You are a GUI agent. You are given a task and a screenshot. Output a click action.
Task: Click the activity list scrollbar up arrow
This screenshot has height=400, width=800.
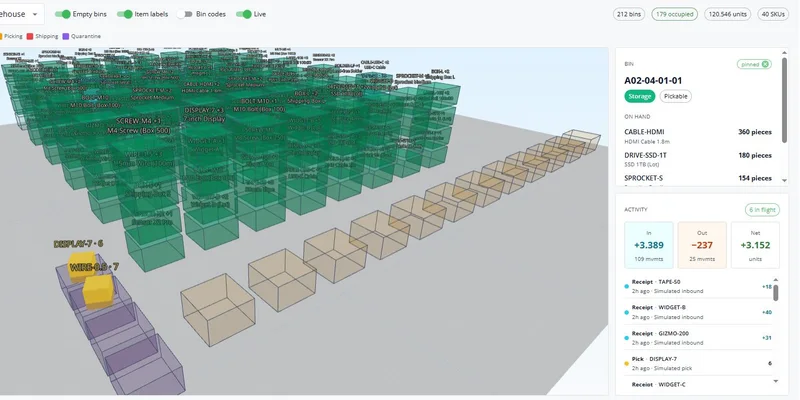(x=776, y=280)
